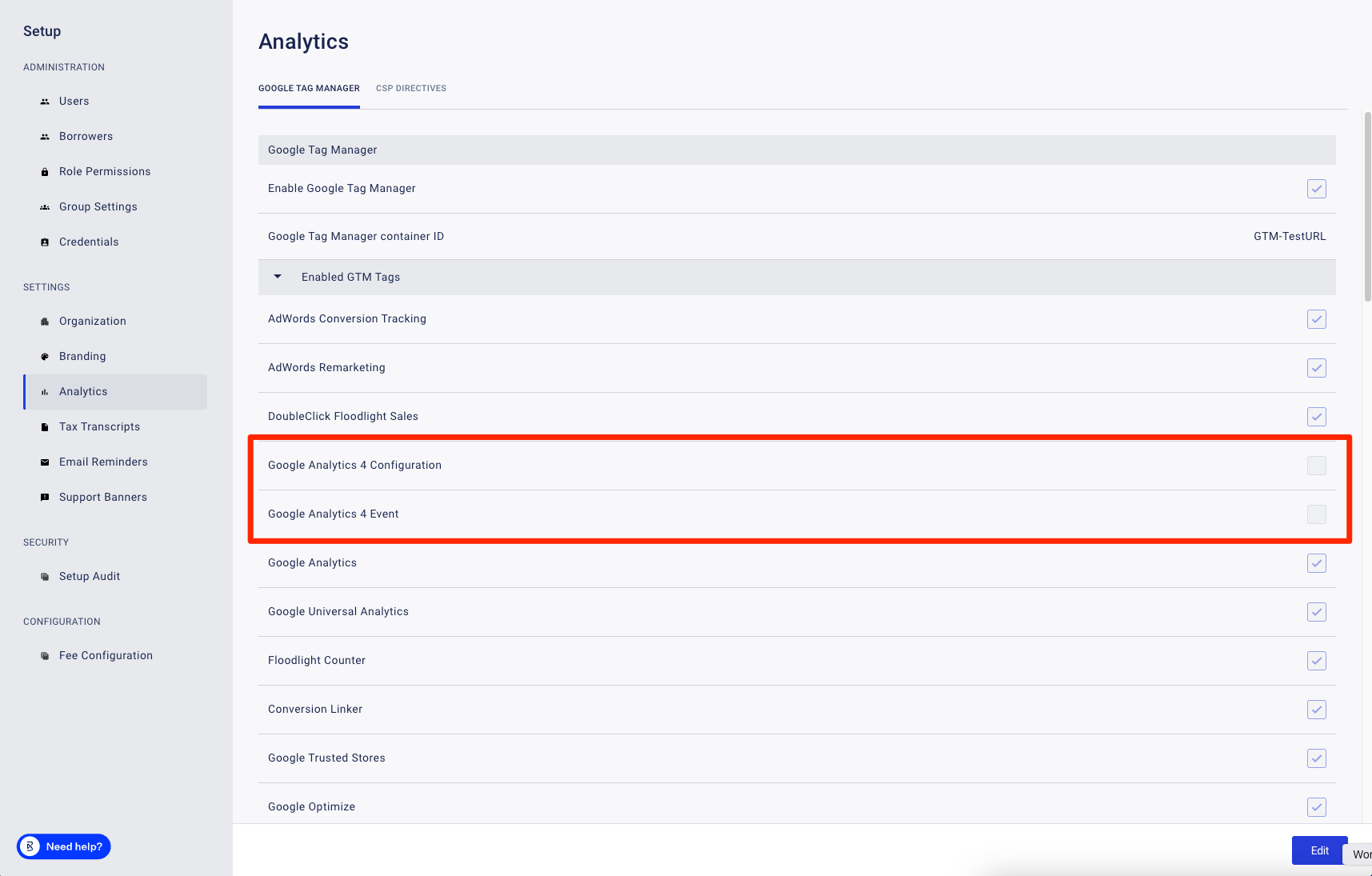Toggle the Floodlight Counter checkbox
Viewport: 1372px width, 876px height.
coord(1317,661)
